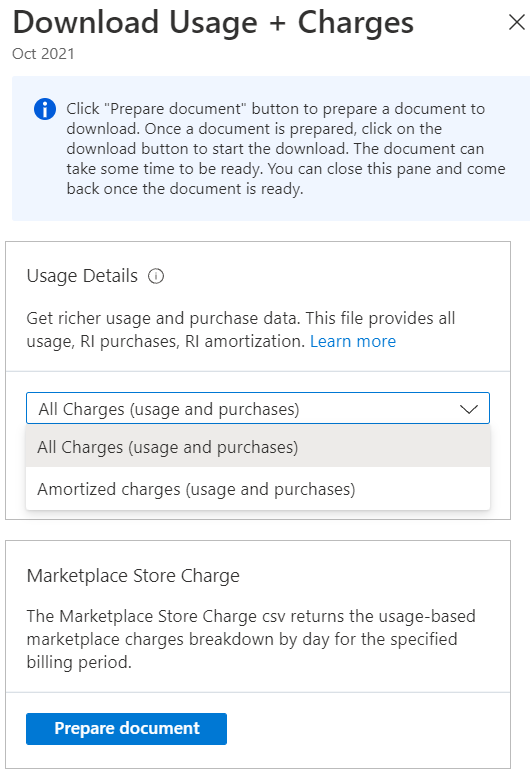Click the Download Usage + Charges title
Screen dimensions: 530x777
[213, 23]
